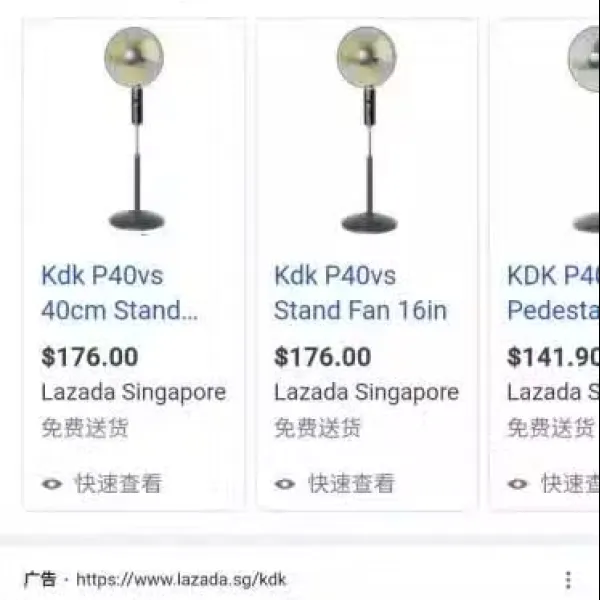Open the three-dot menu beside the Lazada ad

point(568,580)
